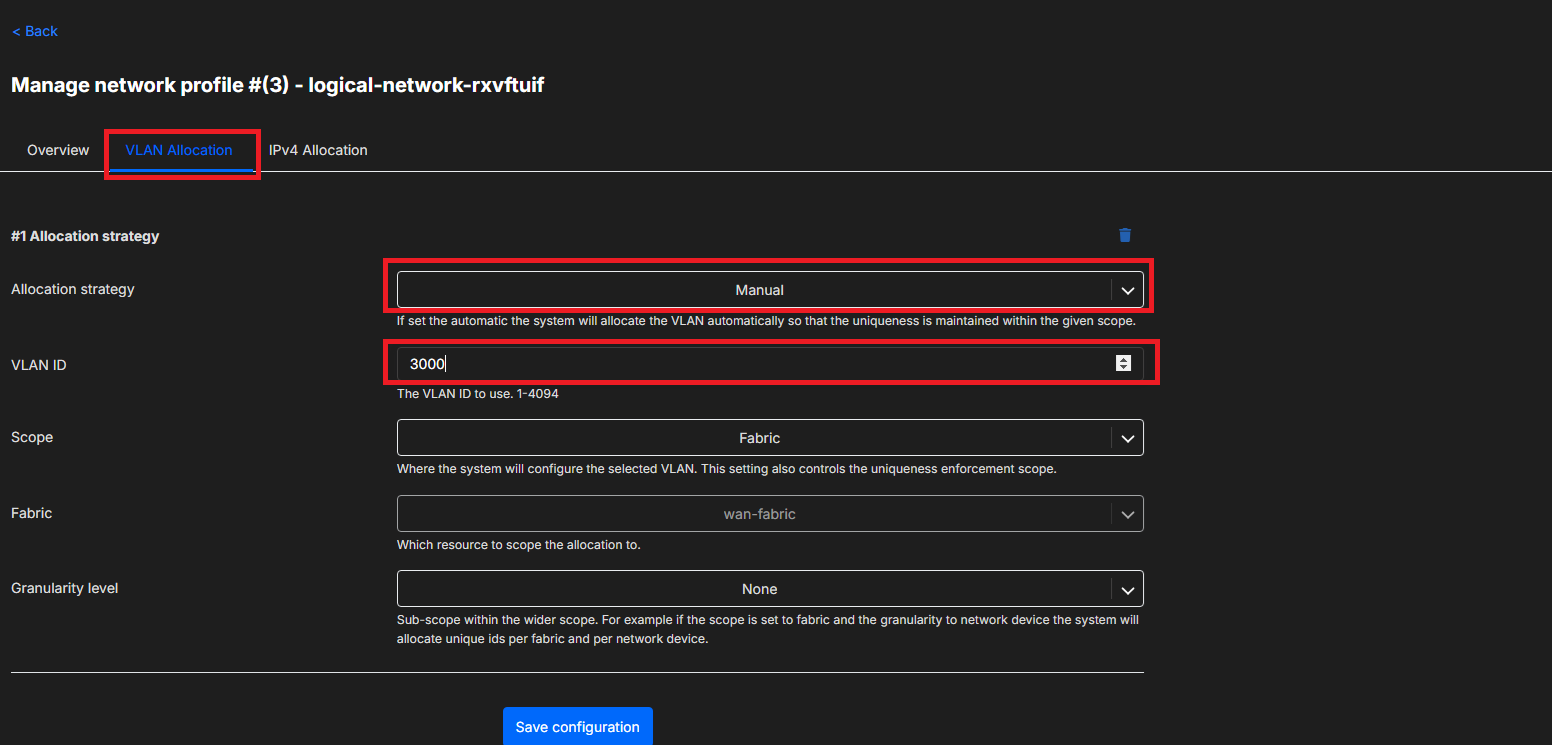Switch to the Overview tab
This screenshot has height=745, width=1552.
(x=58, y=150)
